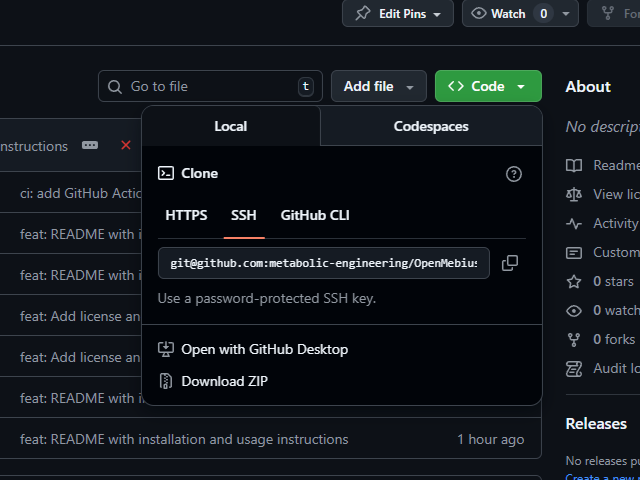640x480 pixels.
Task: Click the eye icon in Watch button
Action: click(479, 13)
